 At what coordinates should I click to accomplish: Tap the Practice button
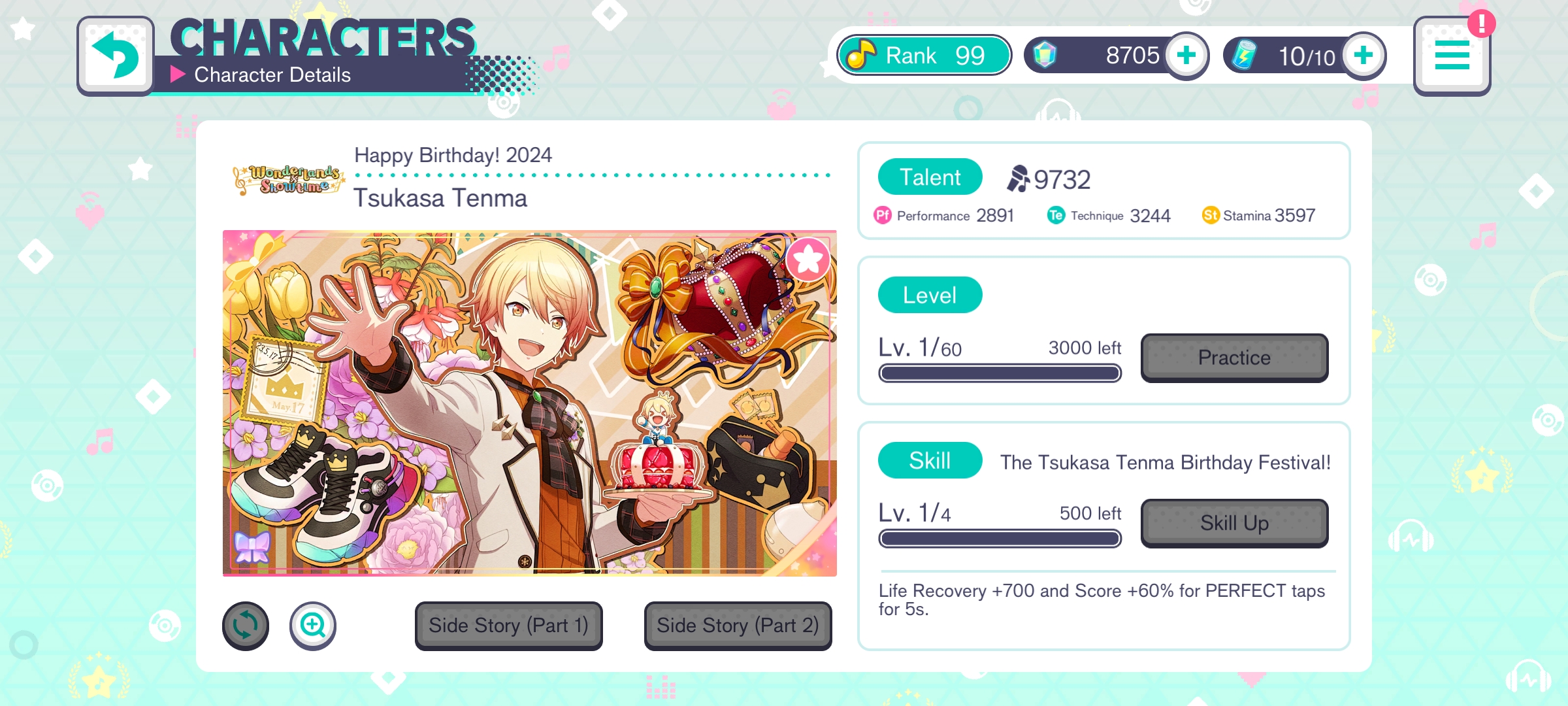click(x=1234, y=358)
